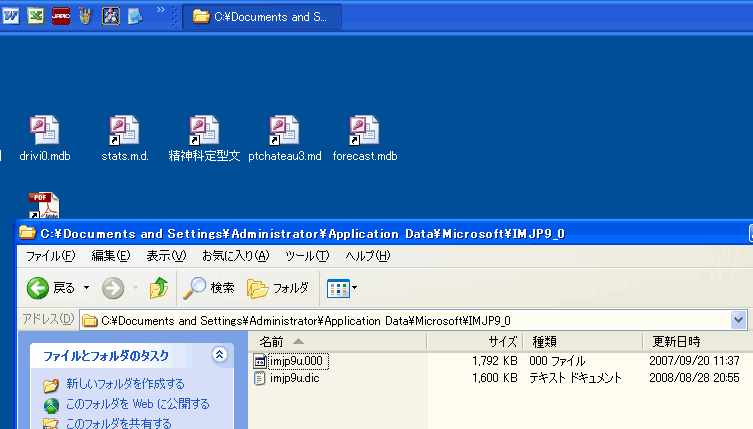Click 'Publish this folder to Web' link

(137, 404)
